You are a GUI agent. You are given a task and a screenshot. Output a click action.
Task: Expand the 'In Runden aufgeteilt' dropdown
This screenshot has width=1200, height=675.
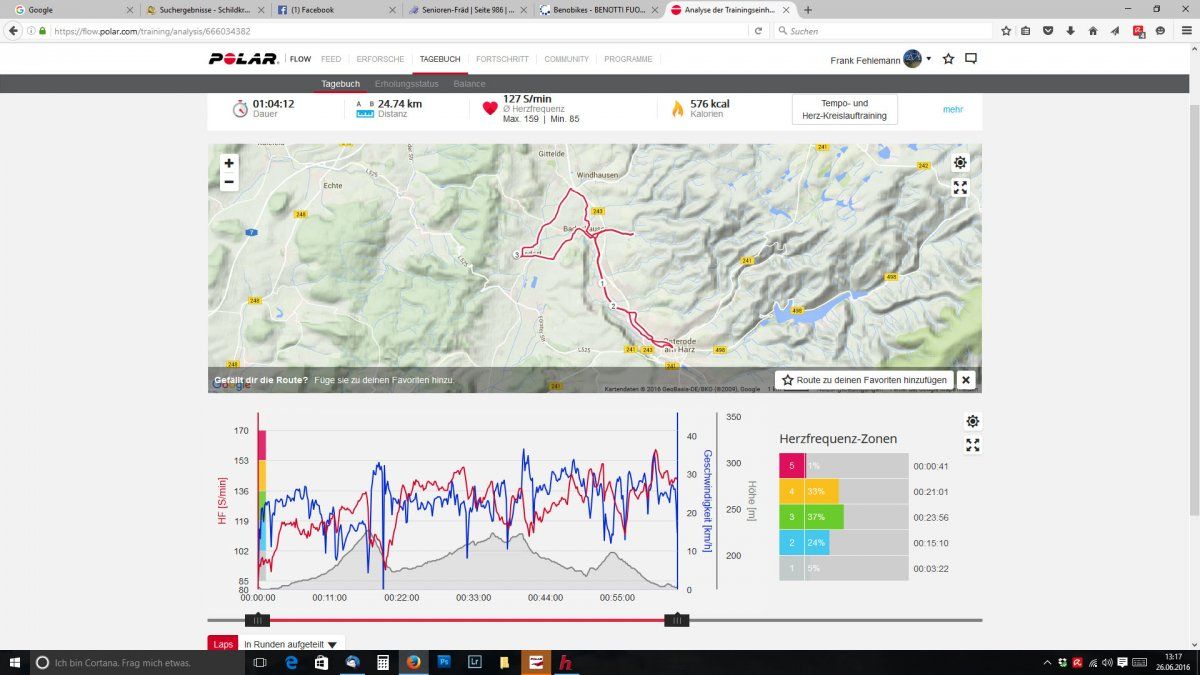pos(290,644)
